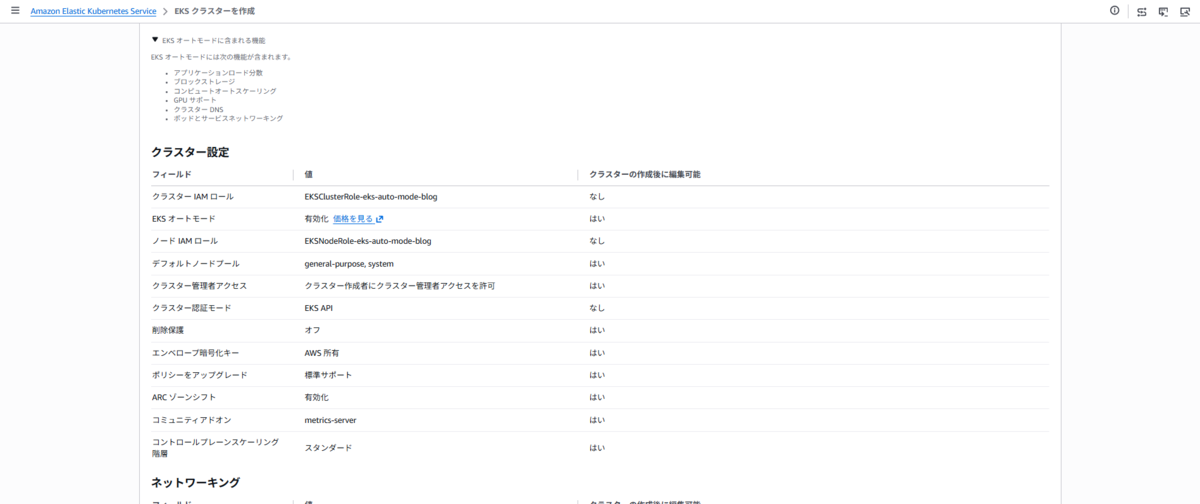Click the クラスター作成者にクラスター管理者アクセスを許可 value
1200x504 pixels.
400,285
